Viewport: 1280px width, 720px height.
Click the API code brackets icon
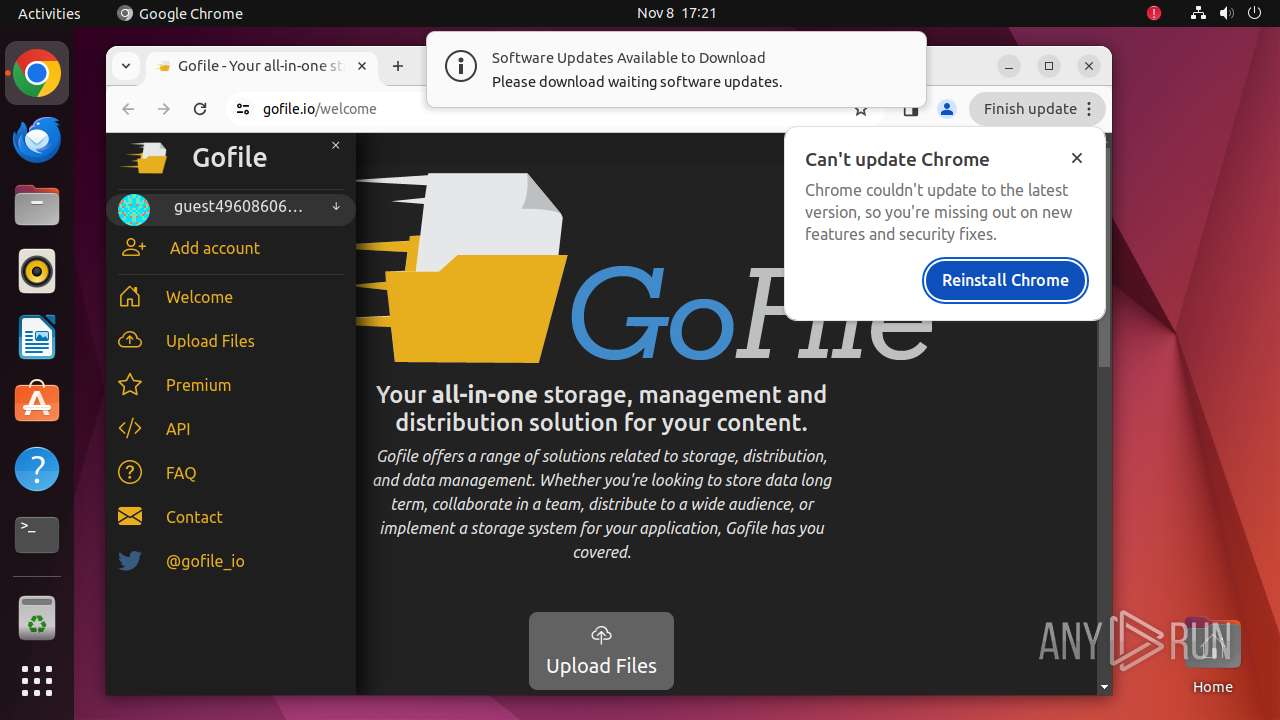pyautogui.click(x=130, y=429)
